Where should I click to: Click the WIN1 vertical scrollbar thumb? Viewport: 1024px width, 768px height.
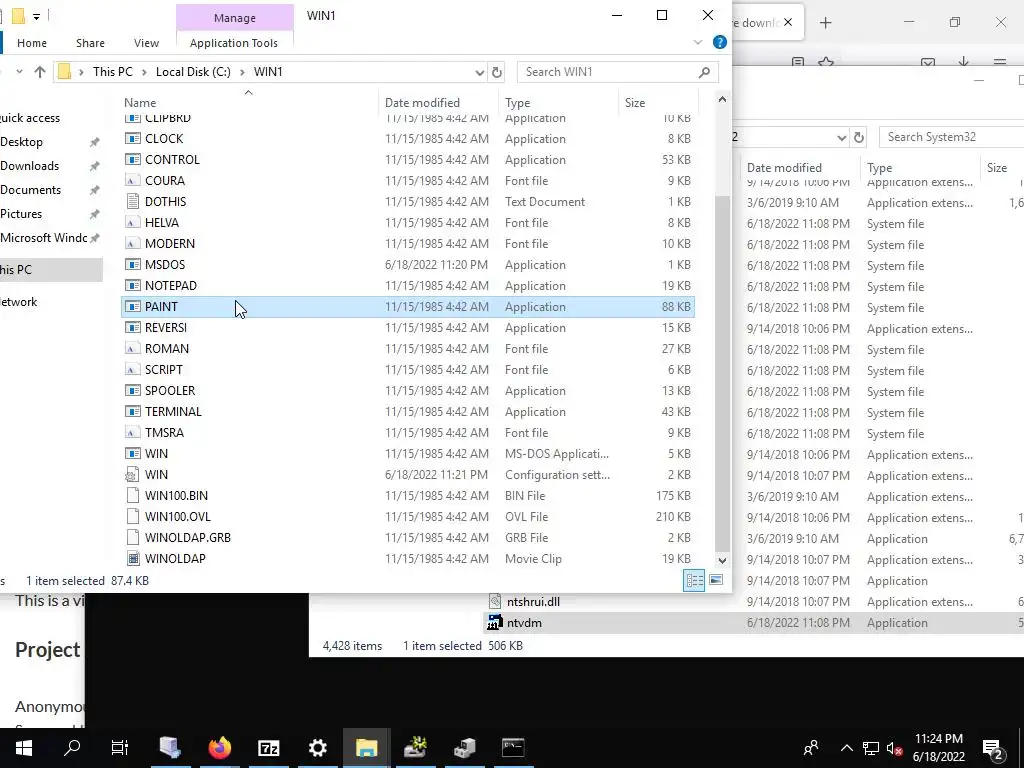[722, 372]
